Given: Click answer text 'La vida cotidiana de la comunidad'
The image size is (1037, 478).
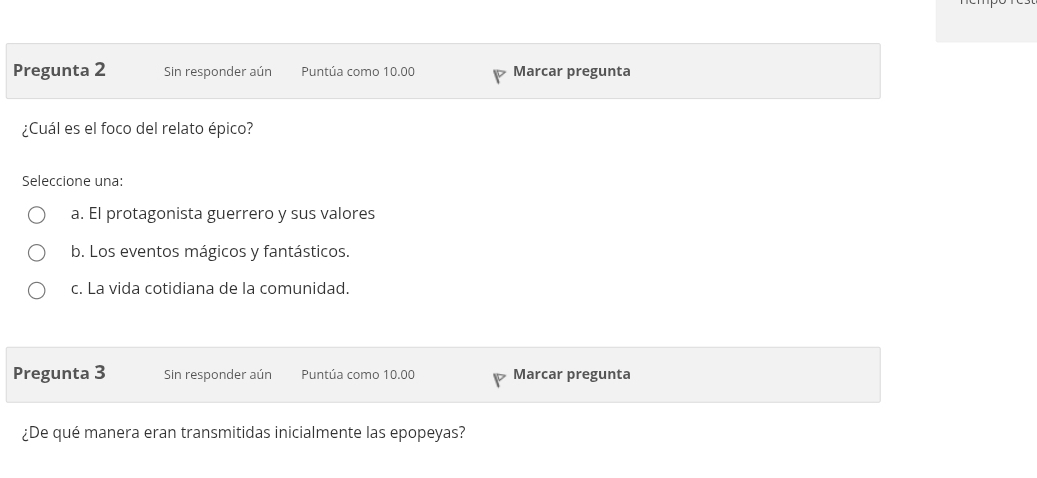Looking at the screenshot, I should [x=218, y=289].
